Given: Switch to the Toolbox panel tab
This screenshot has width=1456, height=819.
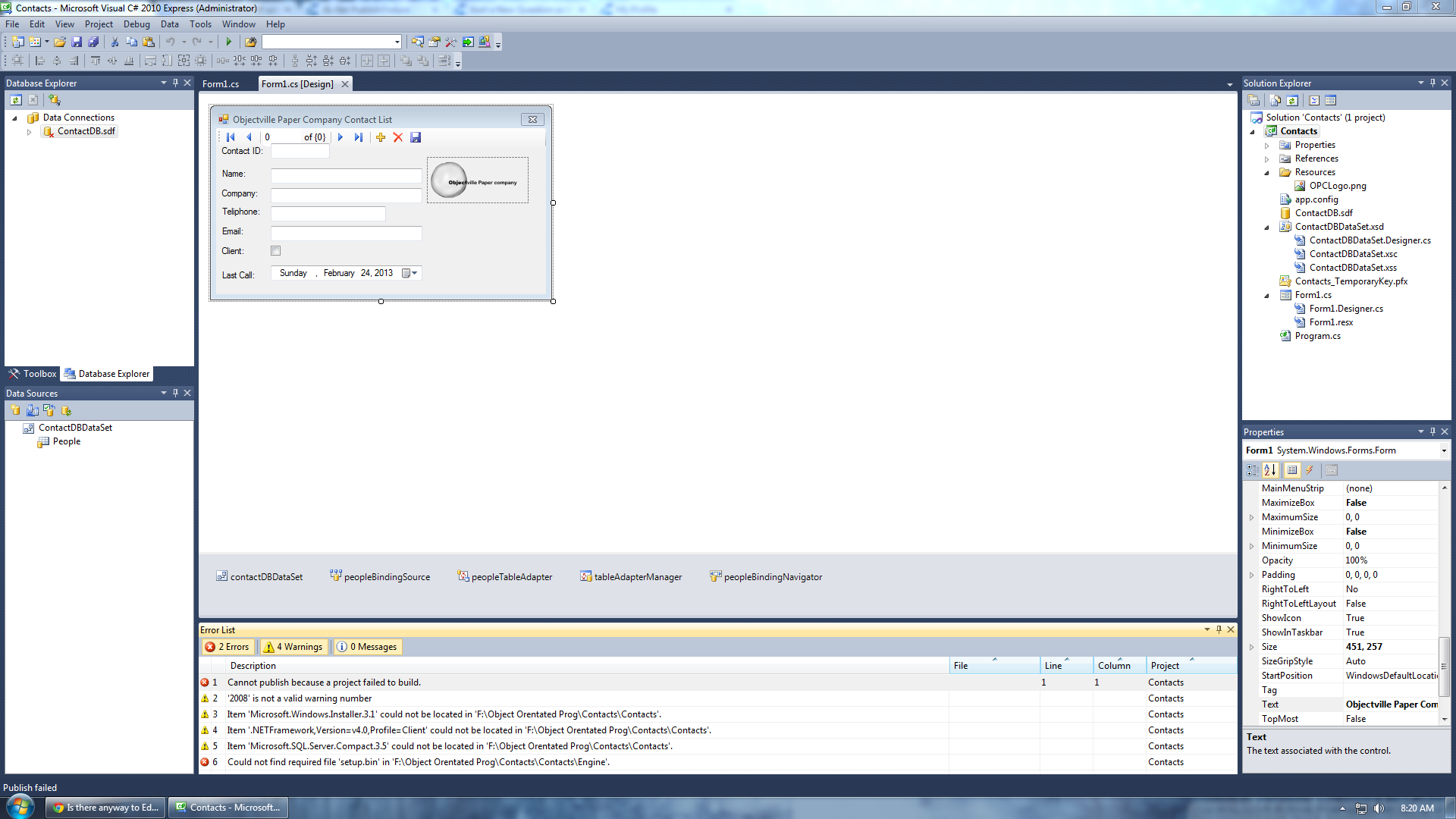Looking at the screenshot, I should pos(33,374).
